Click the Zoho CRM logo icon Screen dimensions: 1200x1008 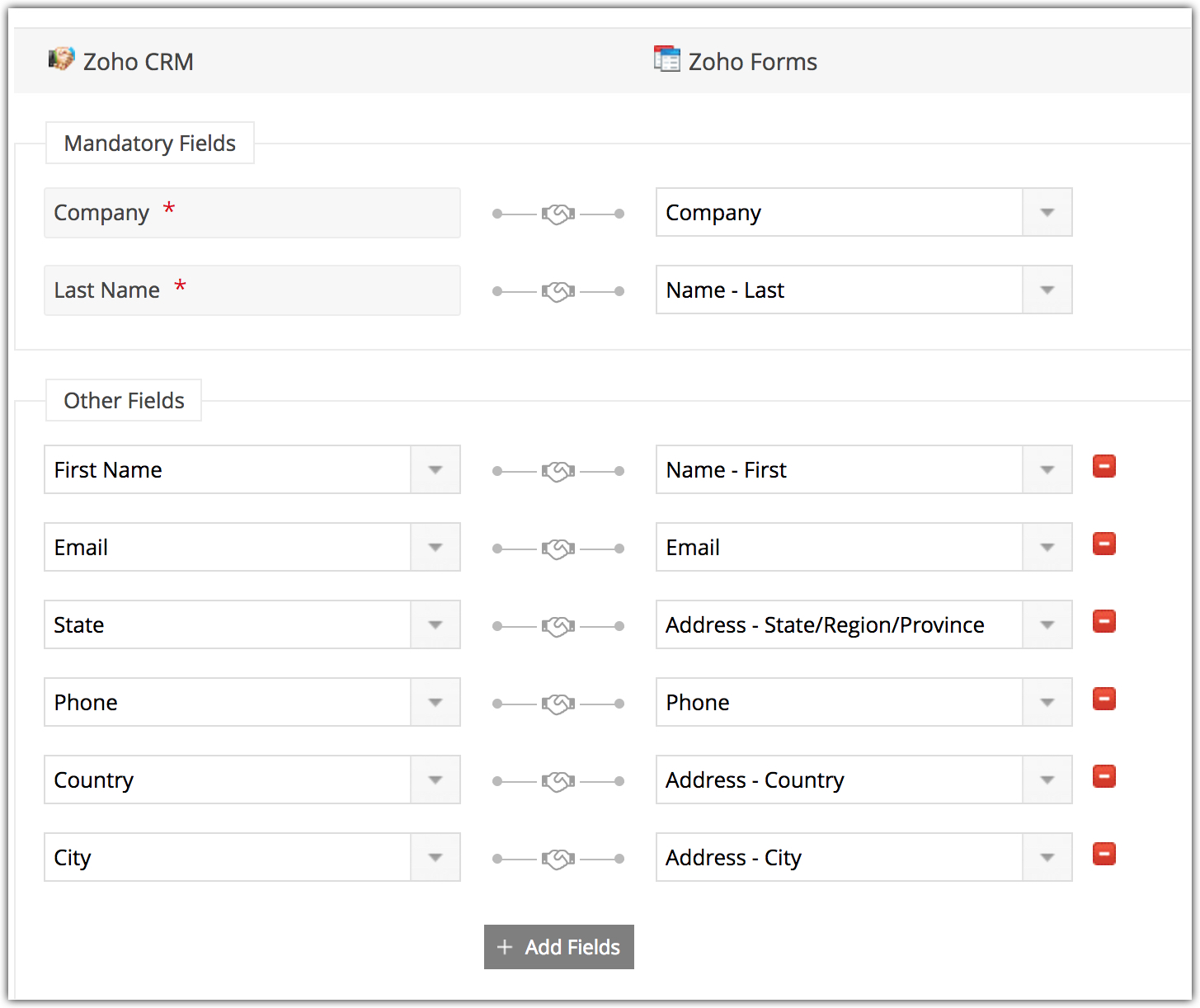pos(61,59)
